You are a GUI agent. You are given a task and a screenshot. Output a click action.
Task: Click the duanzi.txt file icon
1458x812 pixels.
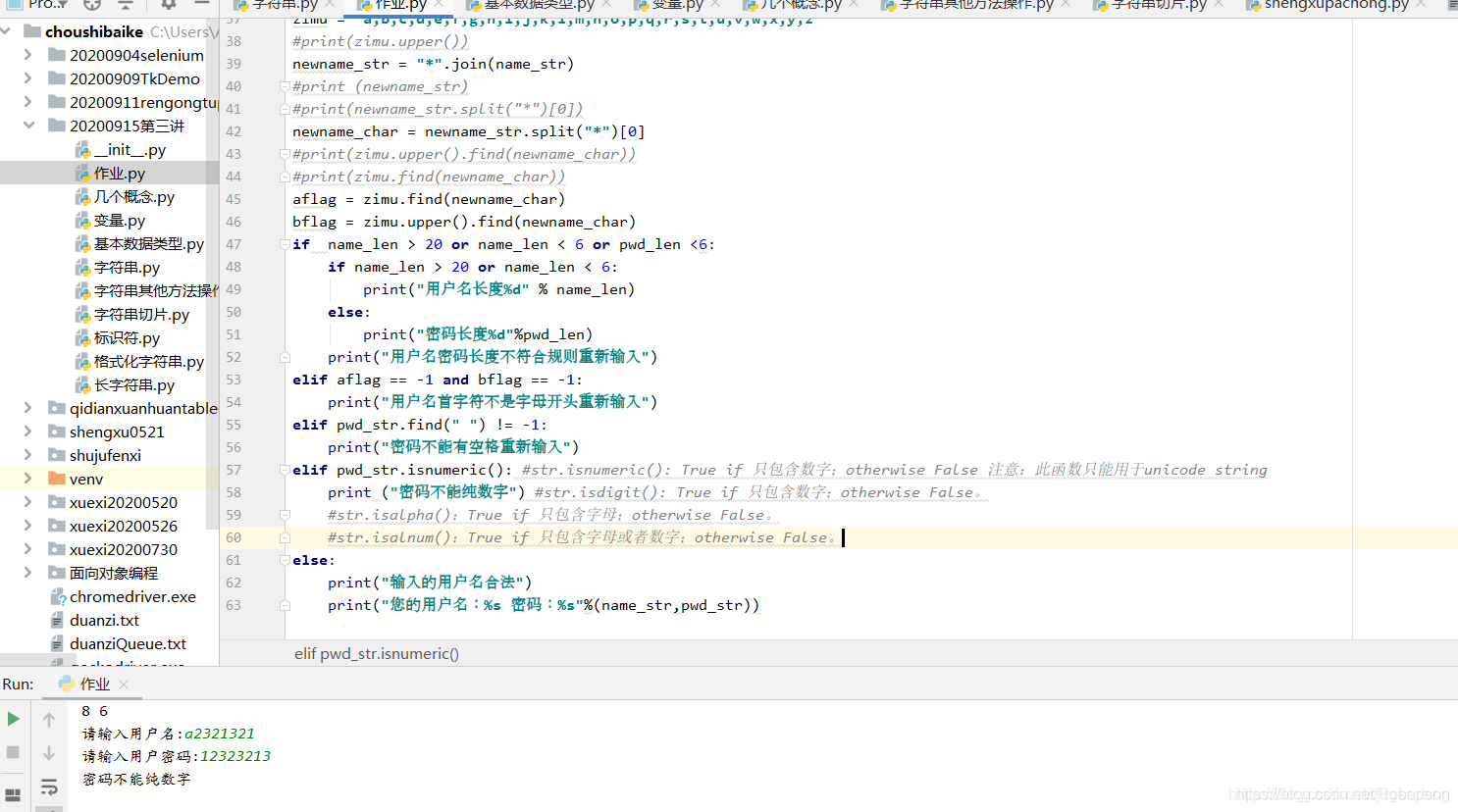pos(58,621)
